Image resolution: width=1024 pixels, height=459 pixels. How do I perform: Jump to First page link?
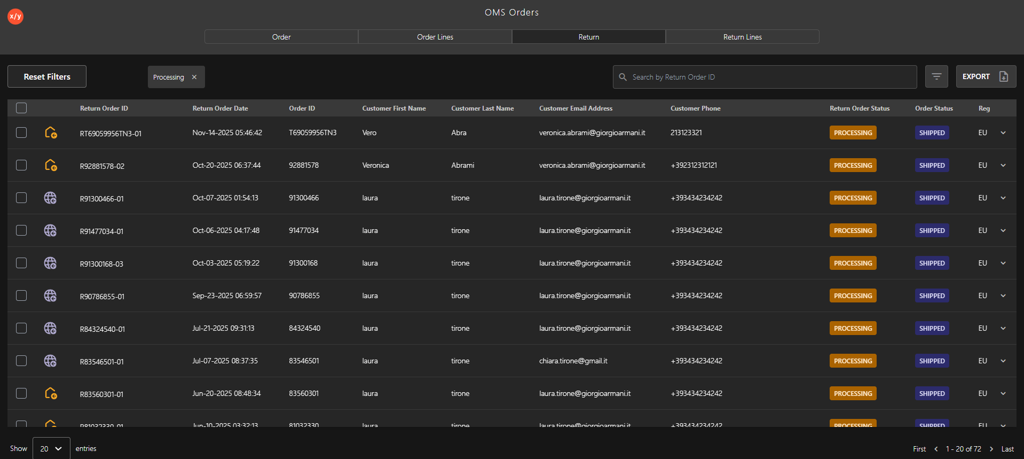pos(920,449)
